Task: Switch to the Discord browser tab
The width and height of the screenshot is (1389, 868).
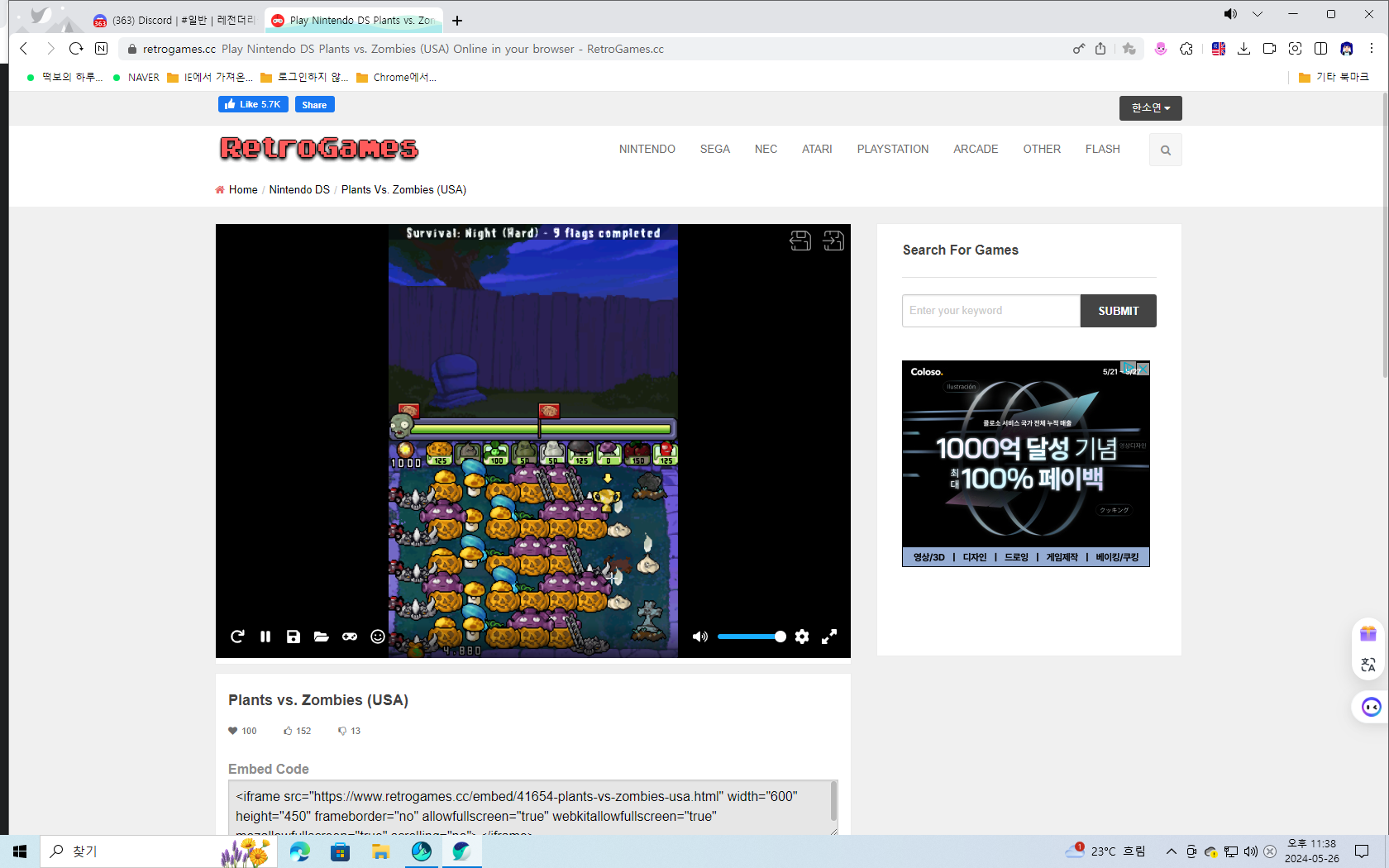Action: [x=174, y=20]
